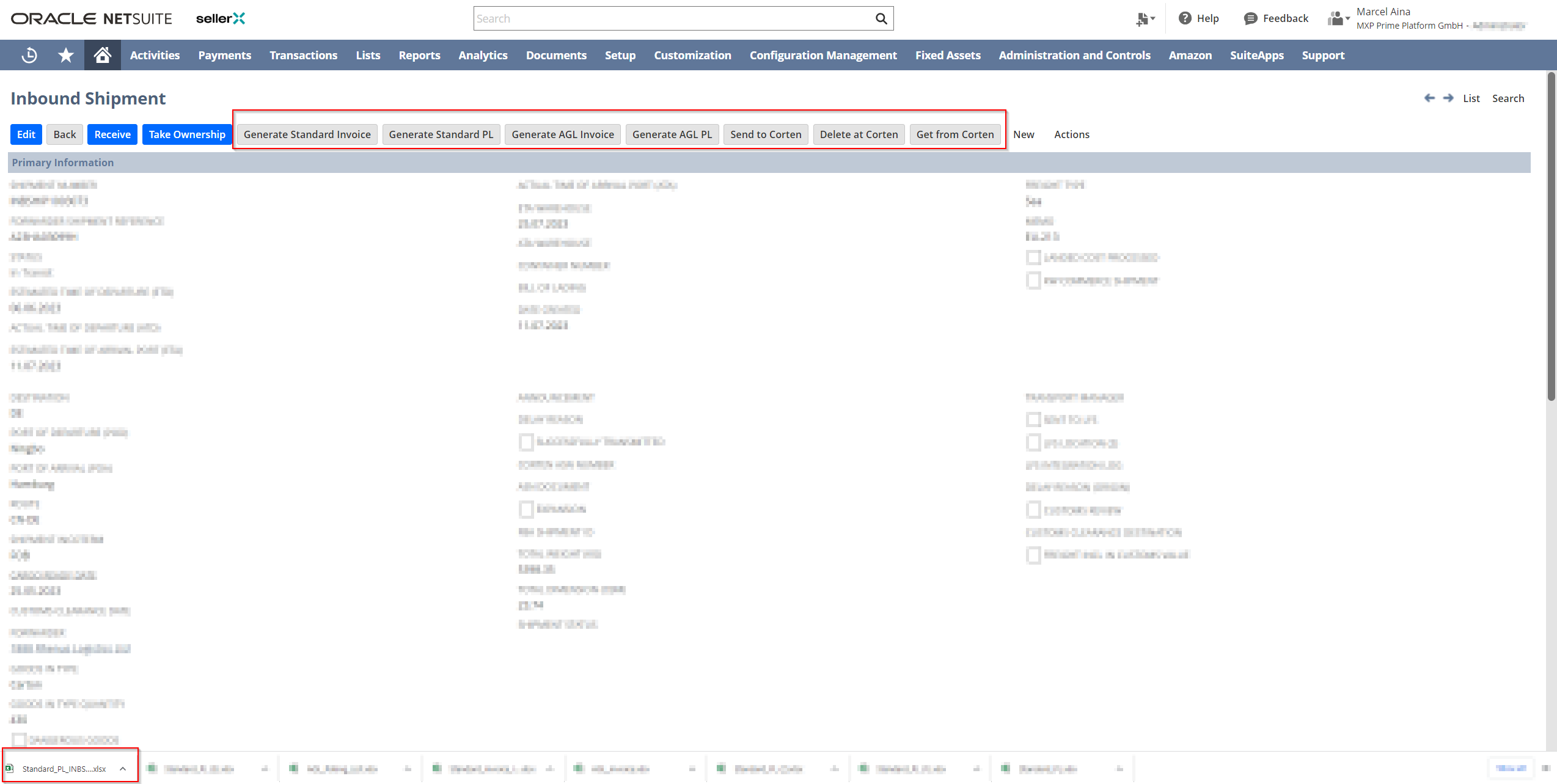Open the Reports menu
1557x784 pixels.
(419, 55)
